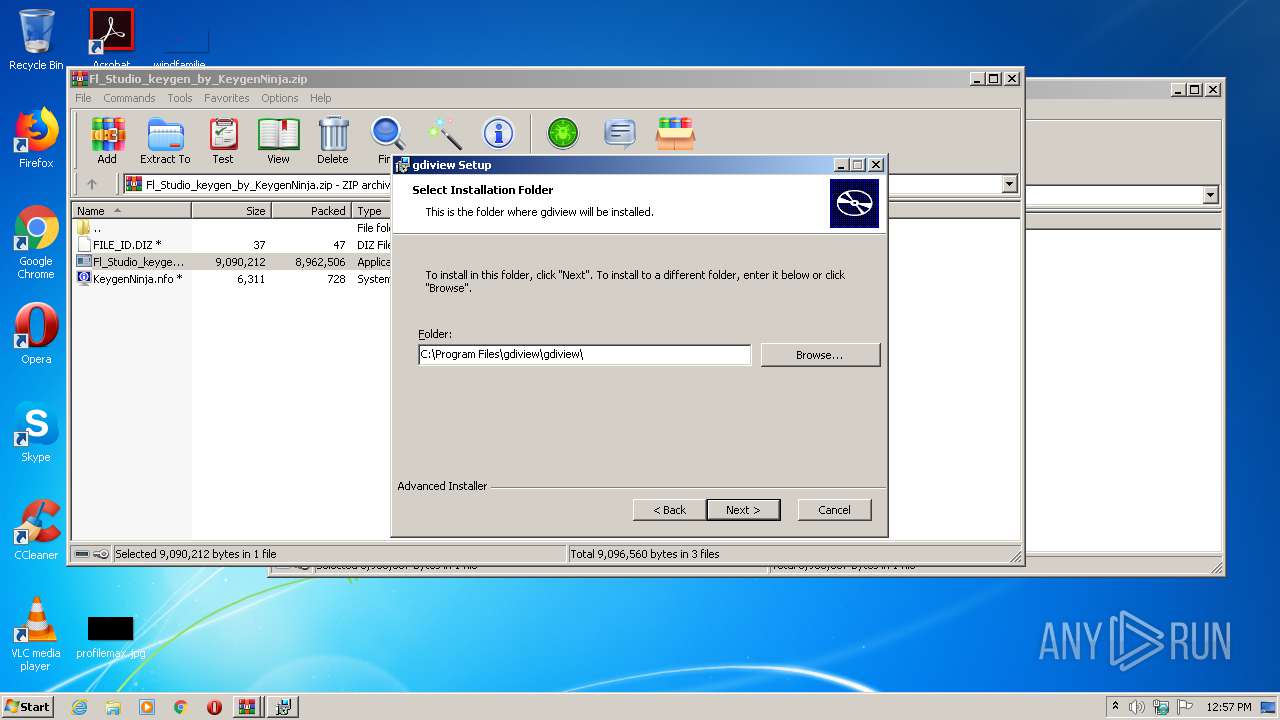The width and height of the screenshot is (1280, 720).
Task: Click Chrome icon in the taskbar
Action: point(181,707)
